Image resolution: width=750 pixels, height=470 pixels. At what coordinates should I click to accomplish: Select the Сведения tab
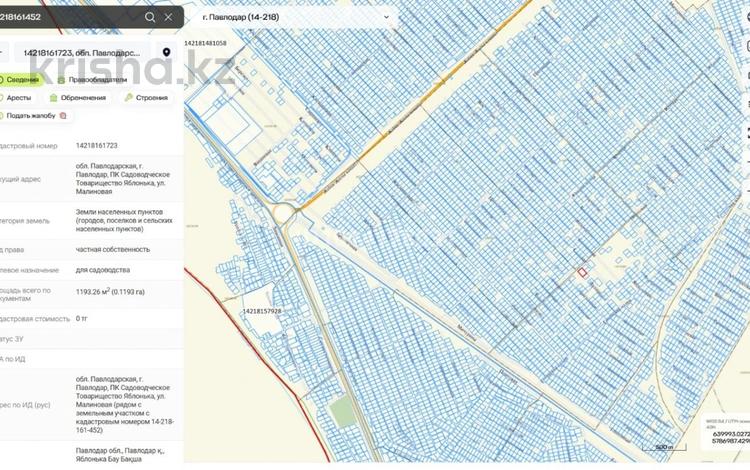click(x=20, y=80)
